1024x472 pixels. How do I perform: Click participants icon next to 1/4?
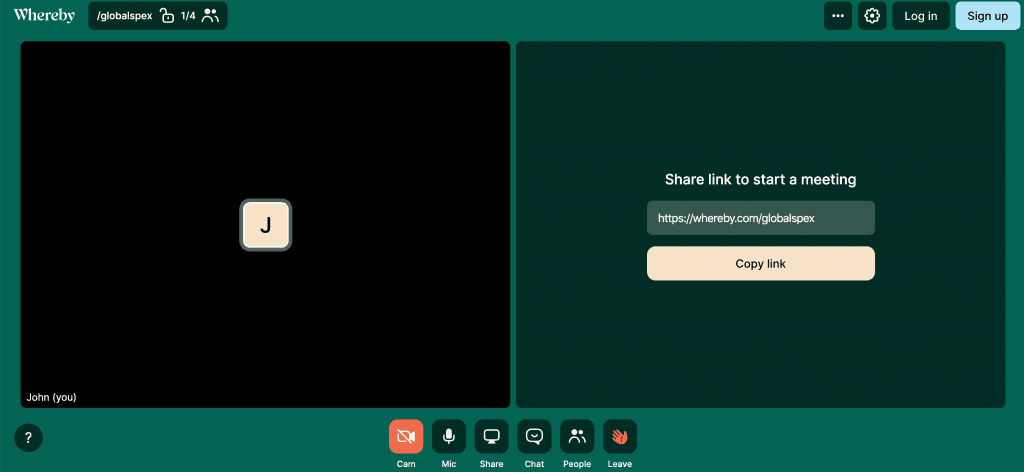click(x=210, y=16)
